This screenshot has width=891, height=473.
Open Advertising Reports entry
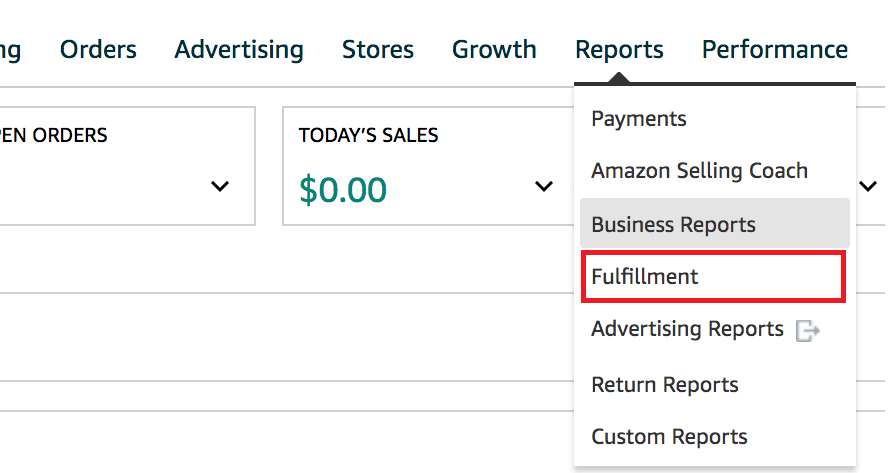(687, 329)
